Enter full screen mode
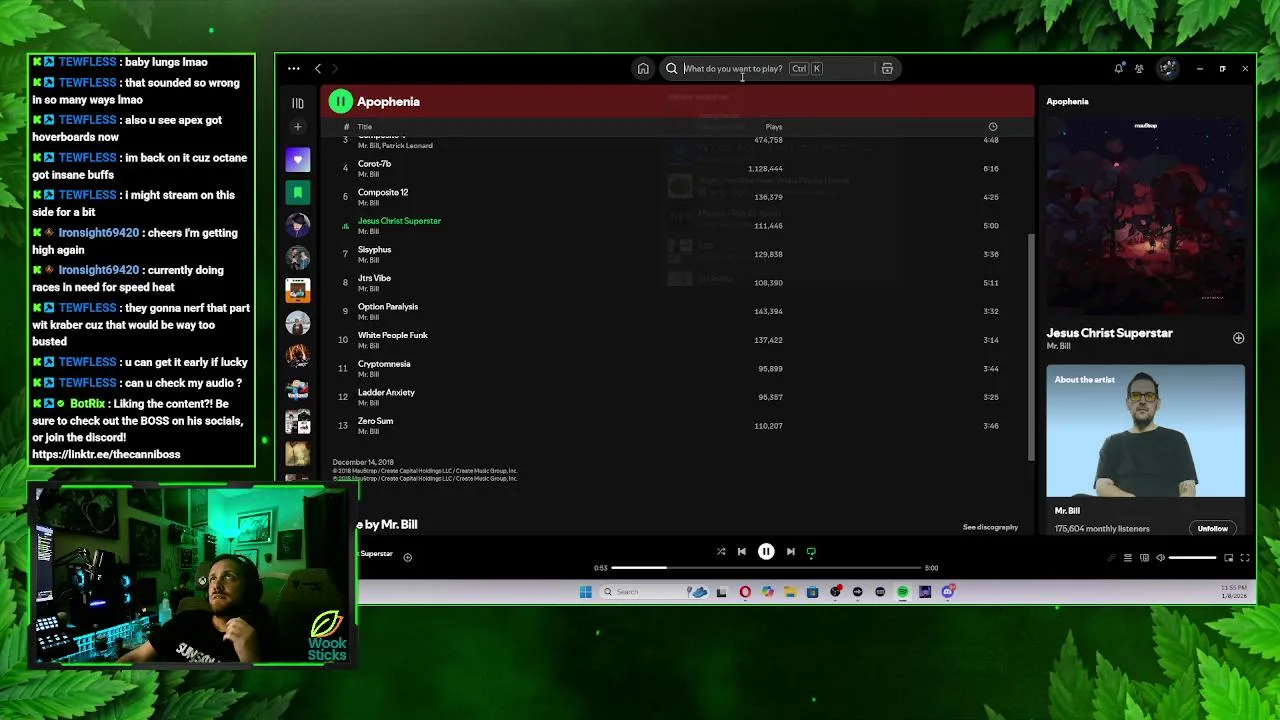1280x720 pixels. [1245, 558]
